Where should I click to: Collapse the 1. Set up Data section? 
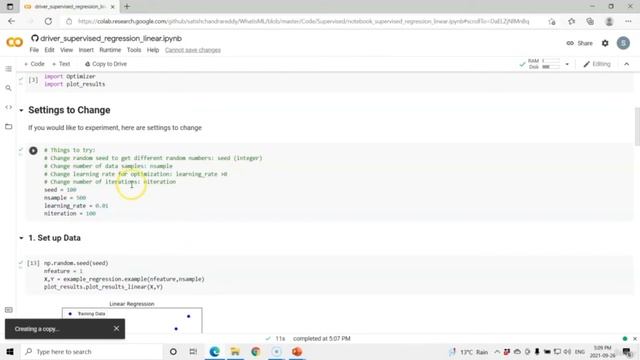(x=21, y=238)
